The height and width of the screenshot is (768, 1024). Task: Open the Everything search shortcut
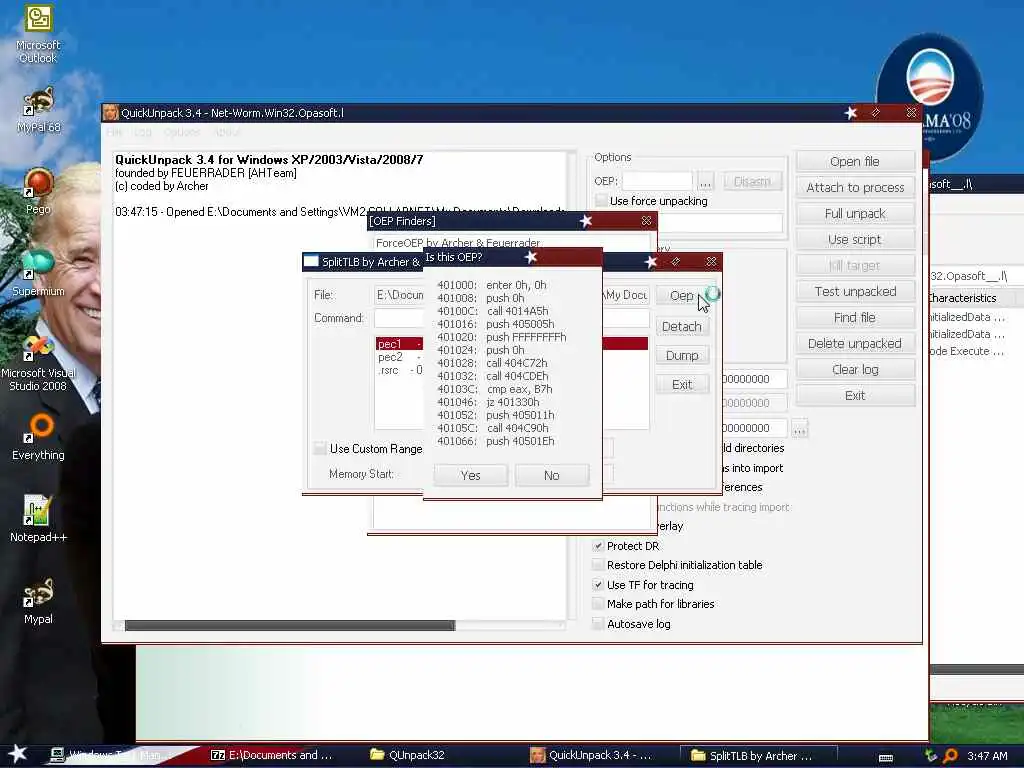coord(38,436)
